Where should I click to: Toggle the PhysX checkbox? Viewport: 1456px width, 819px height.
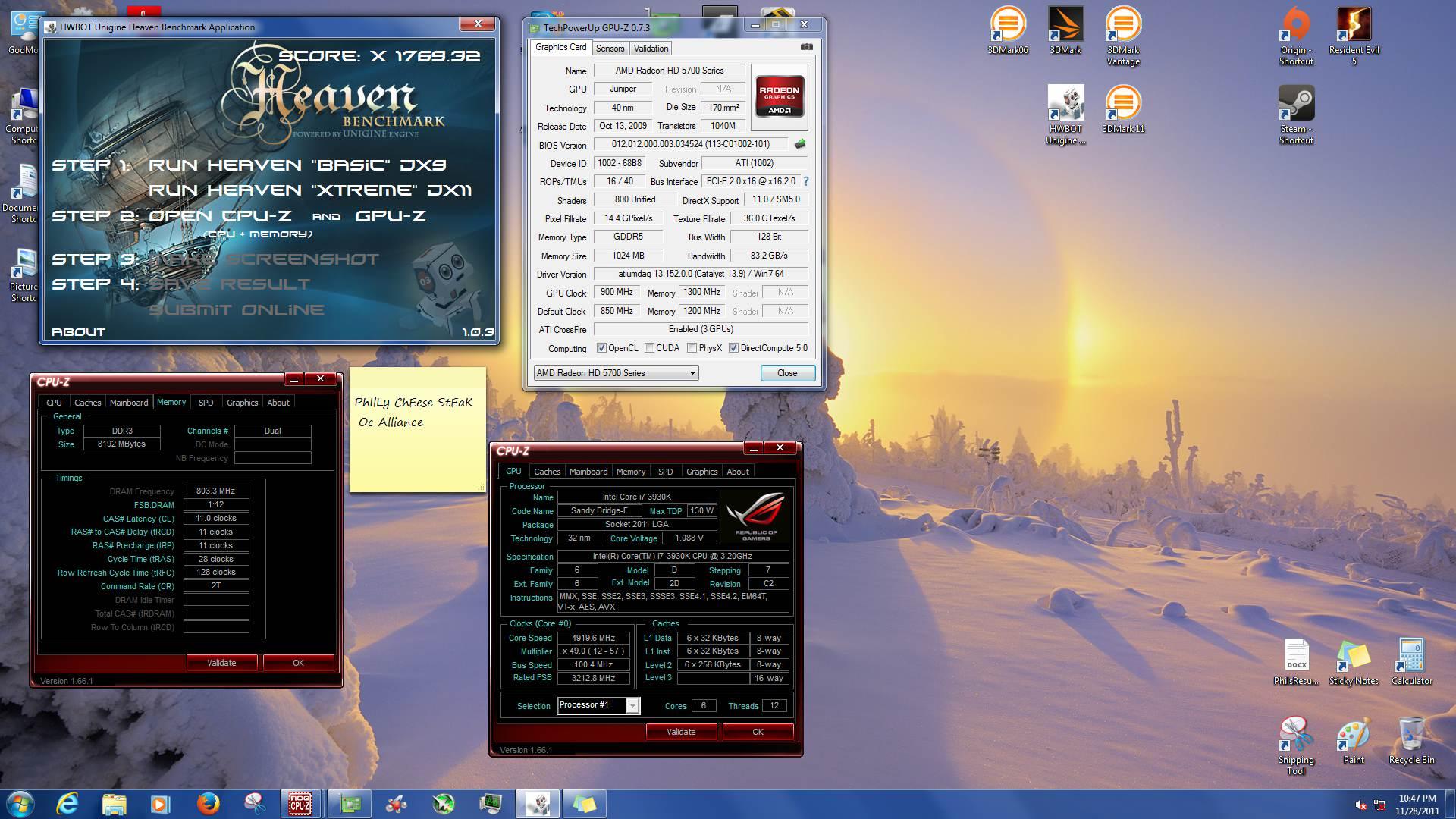tap(692, 348)
